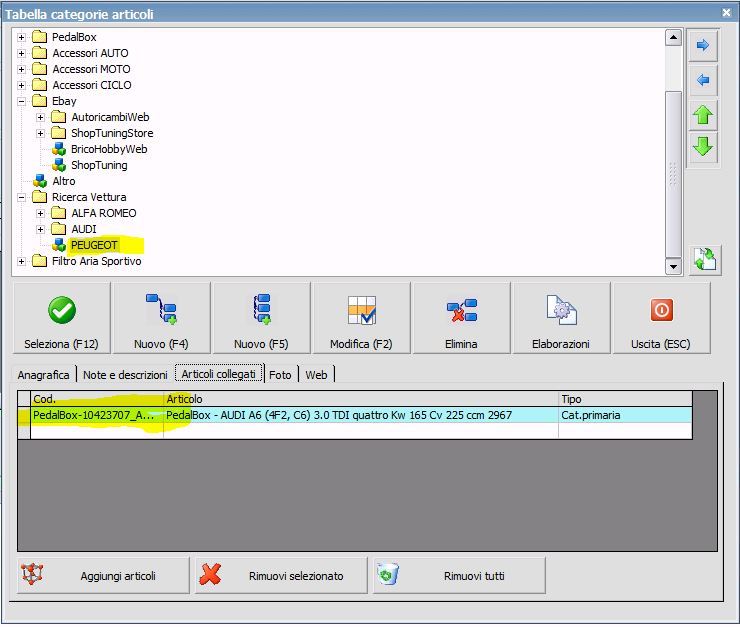Click the Articolo column header
This screenshot has height=627, width=740.
point(361,399)
